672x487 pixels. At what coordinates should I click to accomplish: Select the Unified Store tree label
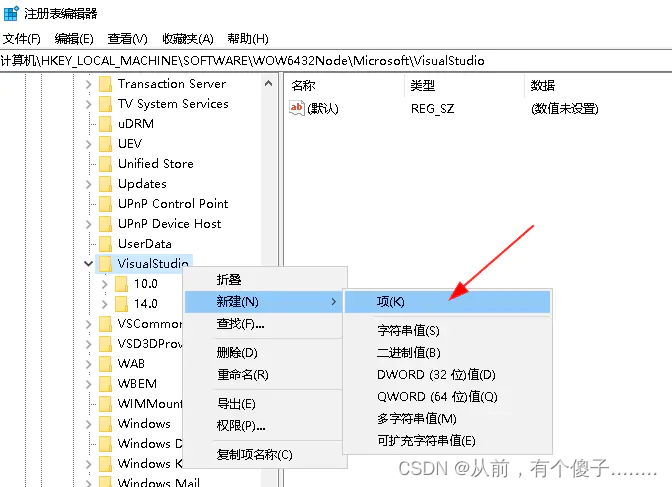pos(156,164)
